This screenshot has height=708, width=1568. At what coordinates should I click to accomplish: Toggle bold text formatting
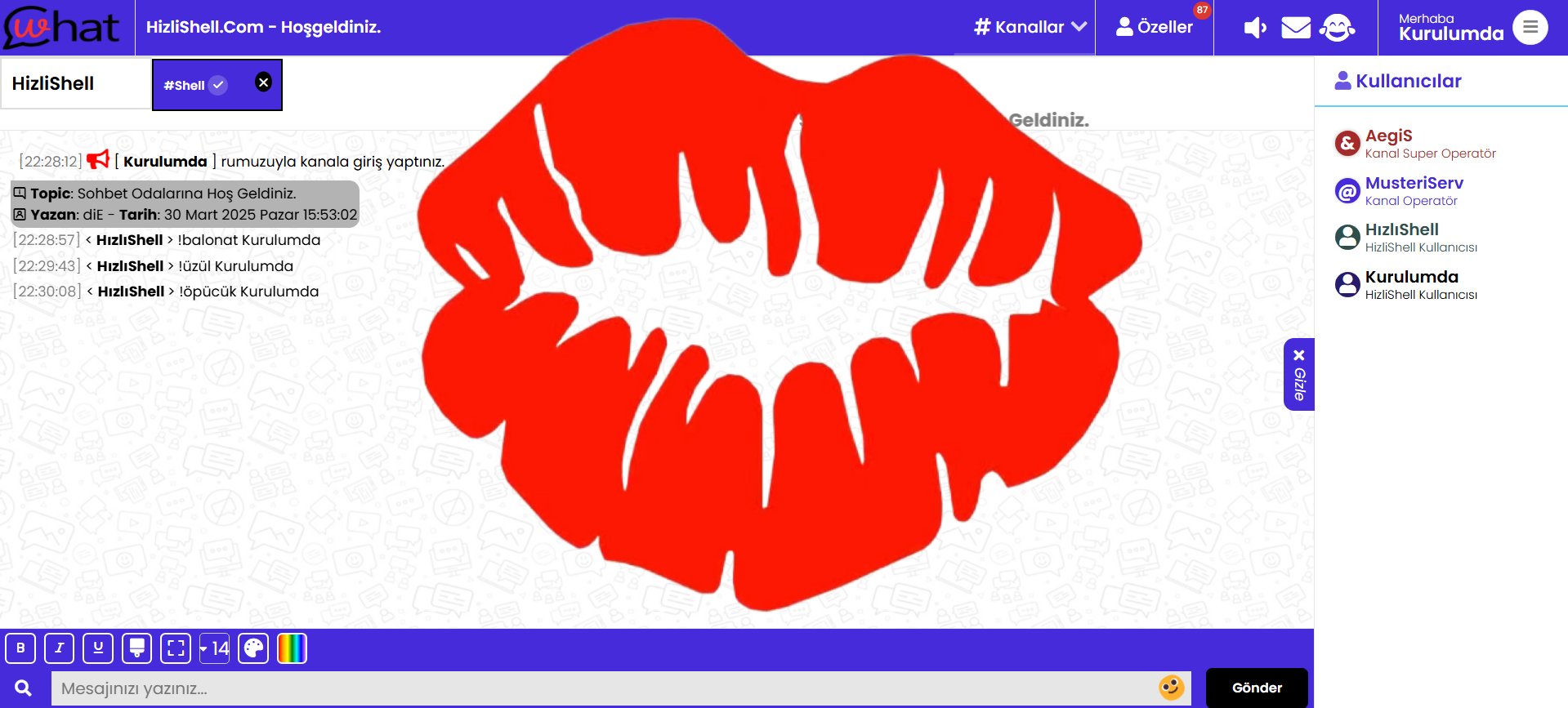pos(20,648)
